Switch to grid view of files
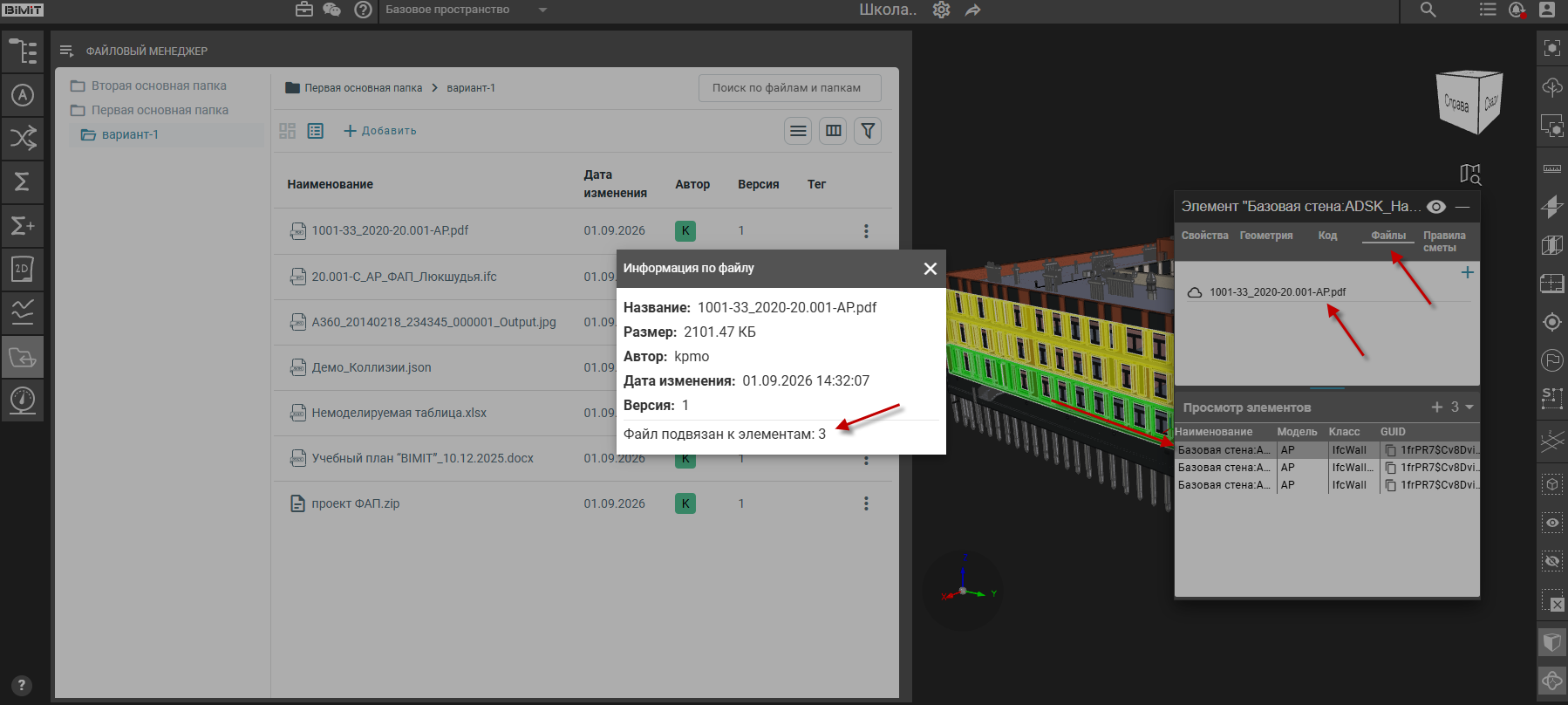This screenshot has width=1568, height=705. coord(287,131)
